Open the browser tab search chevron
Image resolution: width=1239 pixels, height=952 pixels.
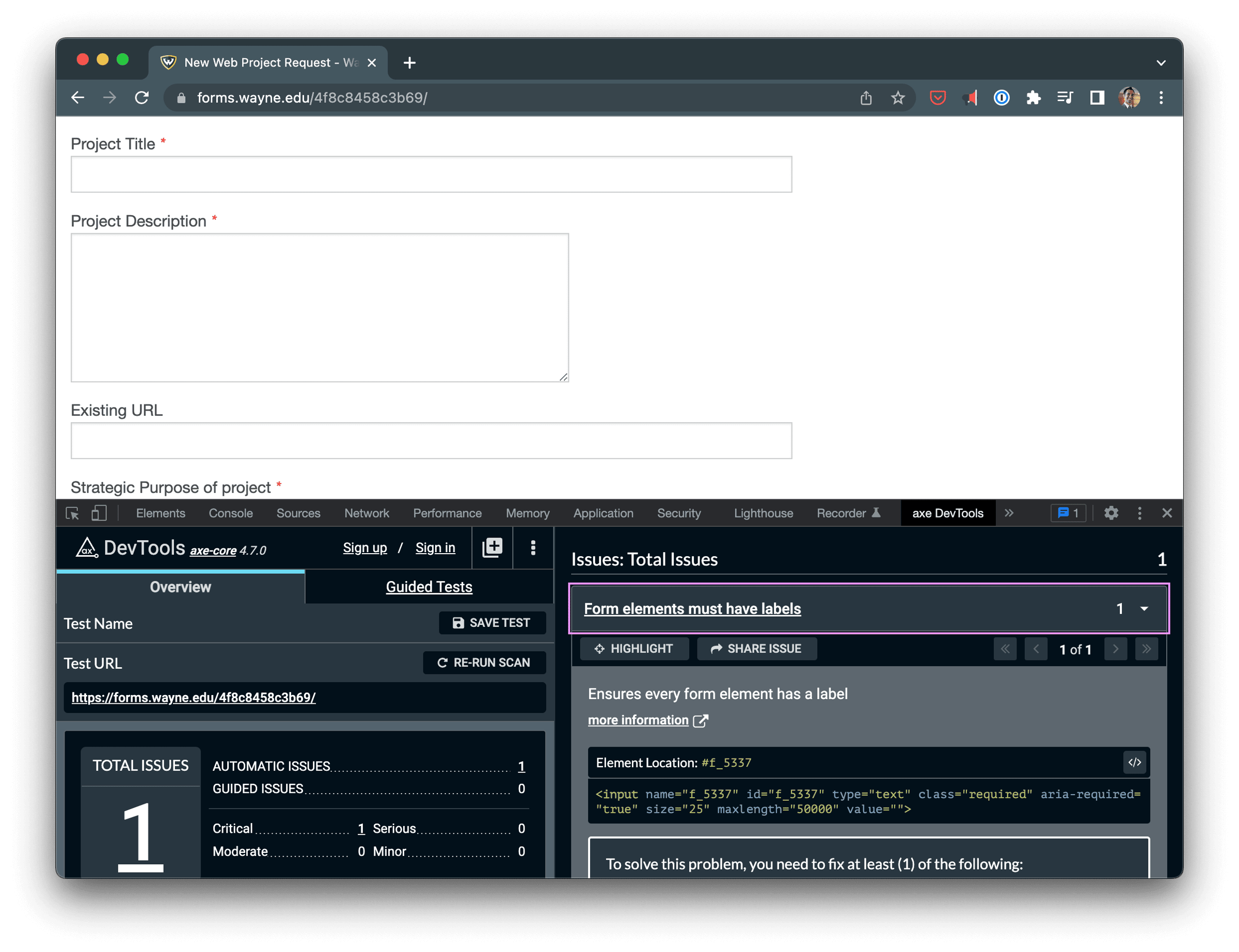point(1161,62)
